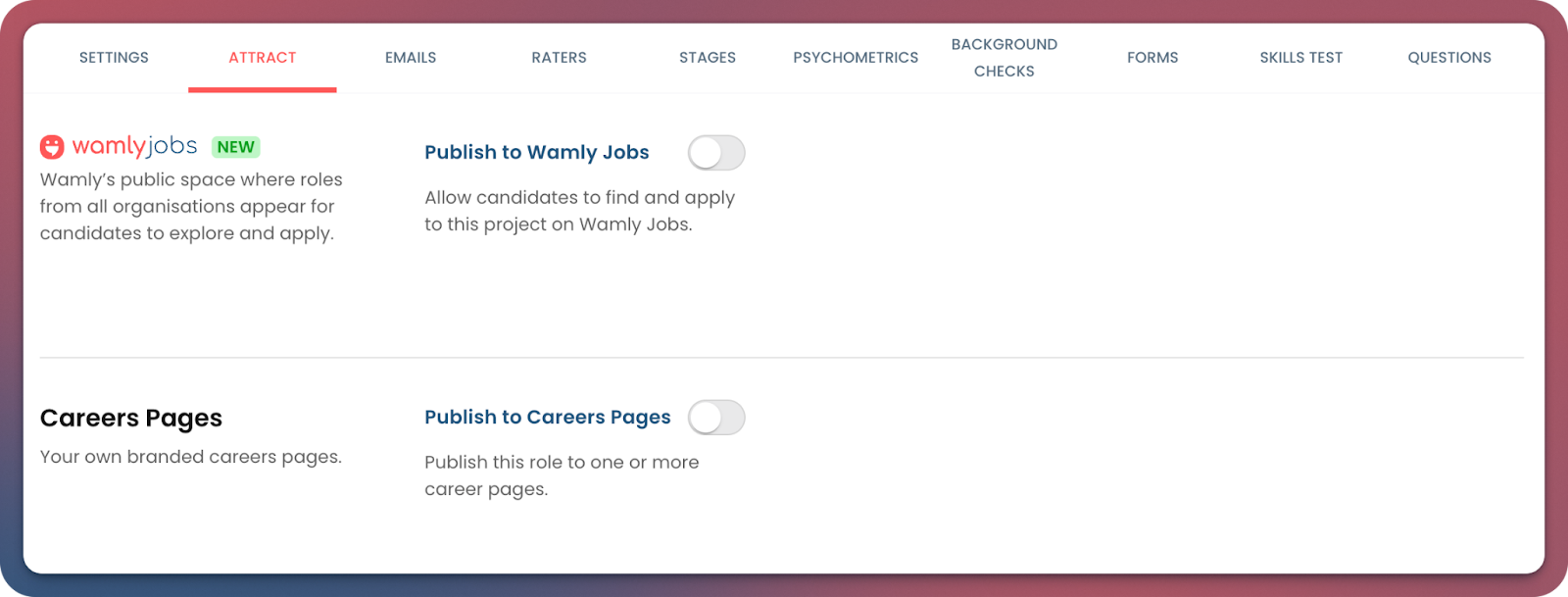
Task: Click the Wamly Jobs public space description
Action: pos(191,207)
